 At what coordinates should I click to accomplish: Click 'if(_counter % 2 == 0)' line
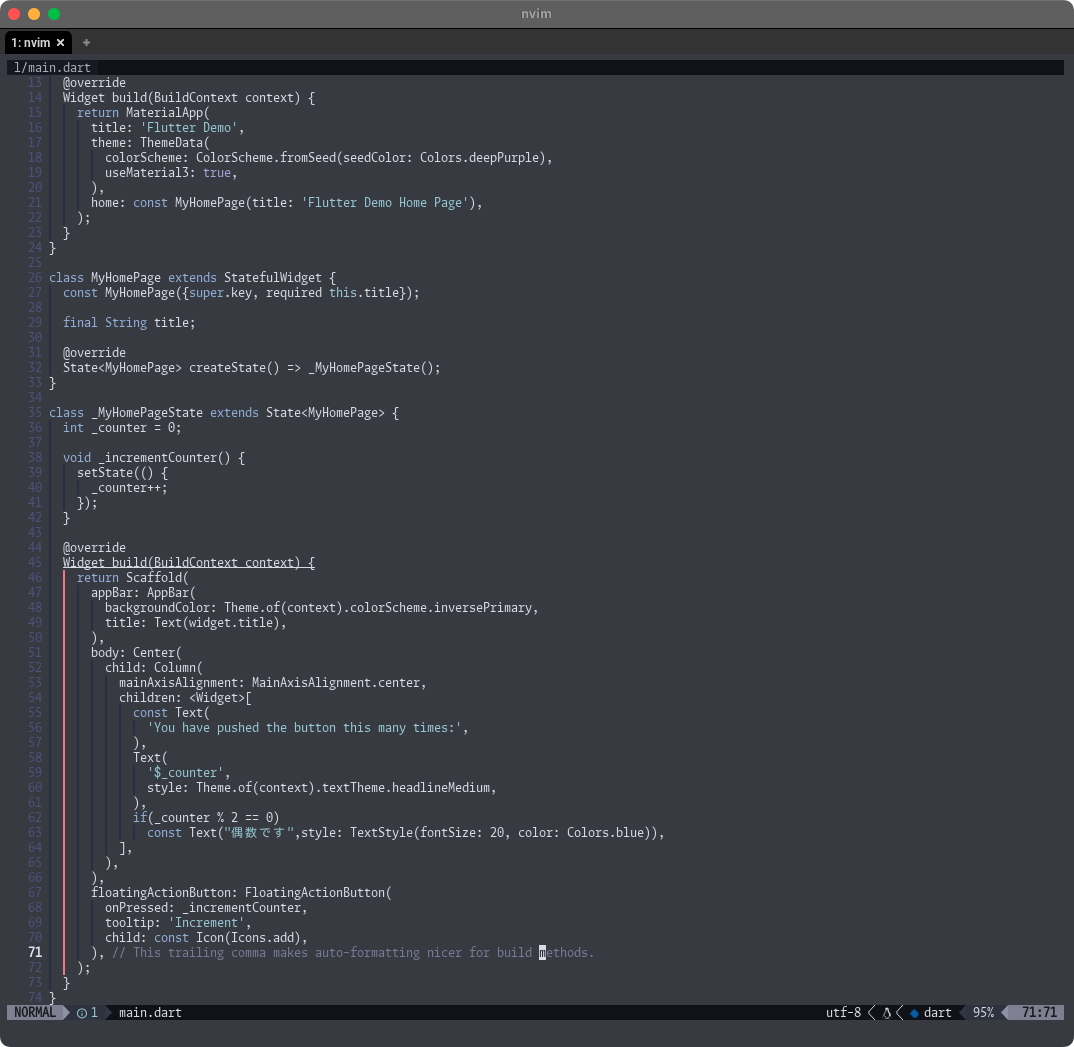(x=206, y=818)
